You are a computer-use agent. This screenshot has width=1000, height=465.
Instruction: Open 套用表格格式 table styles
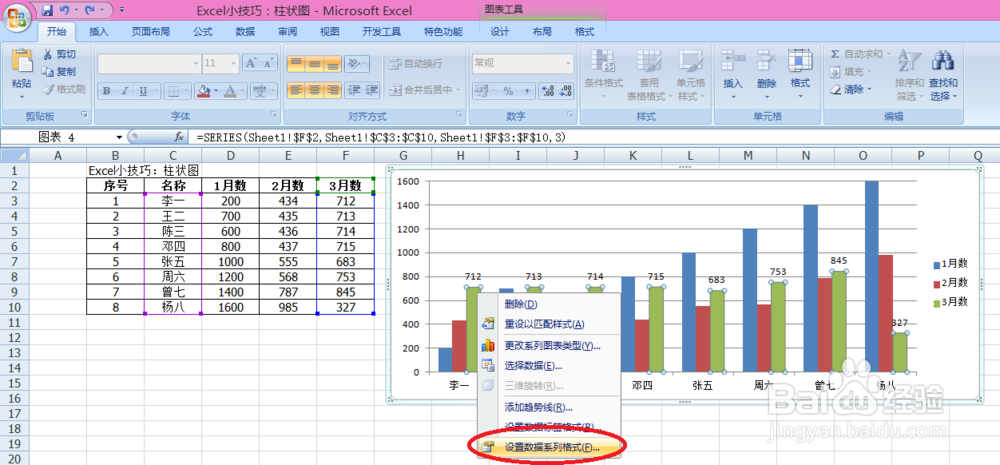pos(649,75)
